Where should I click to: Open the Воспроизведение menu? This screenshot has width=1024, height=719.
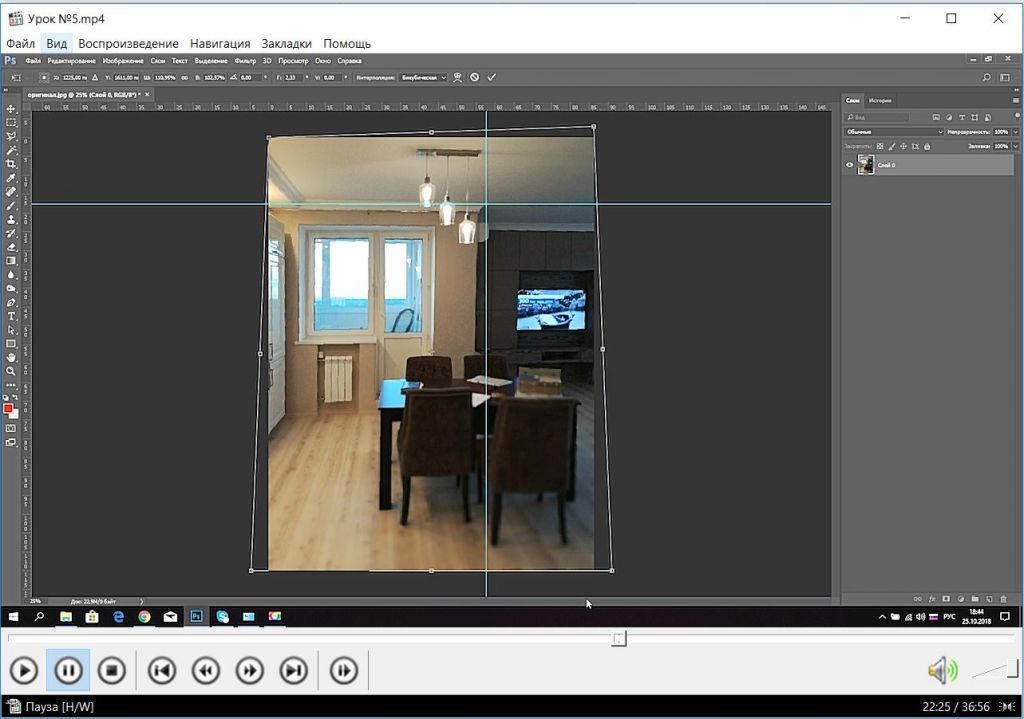pyautogui.click(x=128, y=44)
